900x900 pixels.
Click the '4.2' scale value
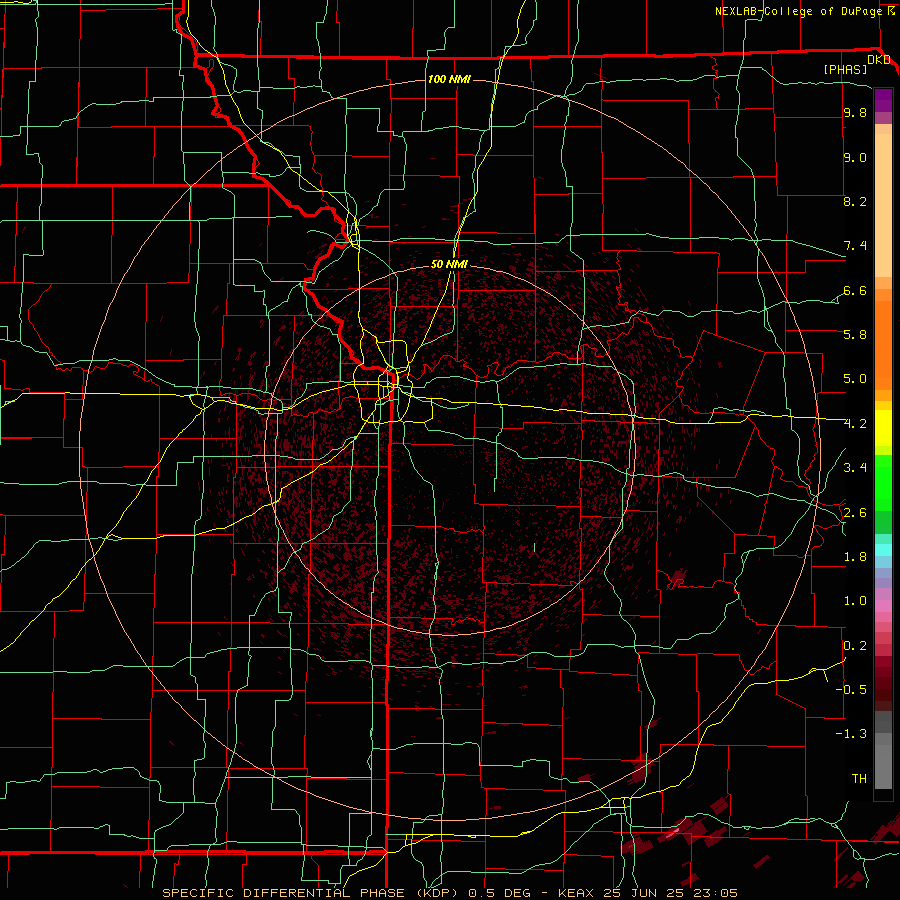click(855, 424)
